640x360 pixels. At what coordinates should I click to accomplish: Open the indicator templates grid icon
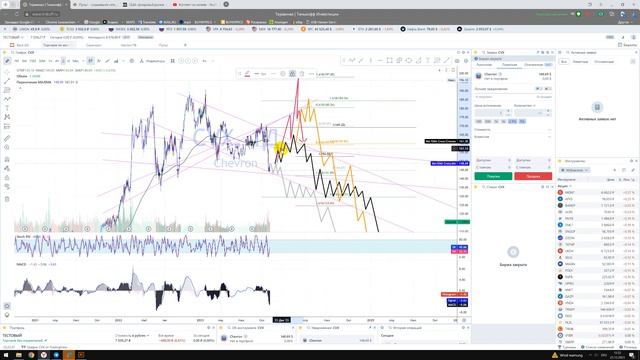click(173, 61)
